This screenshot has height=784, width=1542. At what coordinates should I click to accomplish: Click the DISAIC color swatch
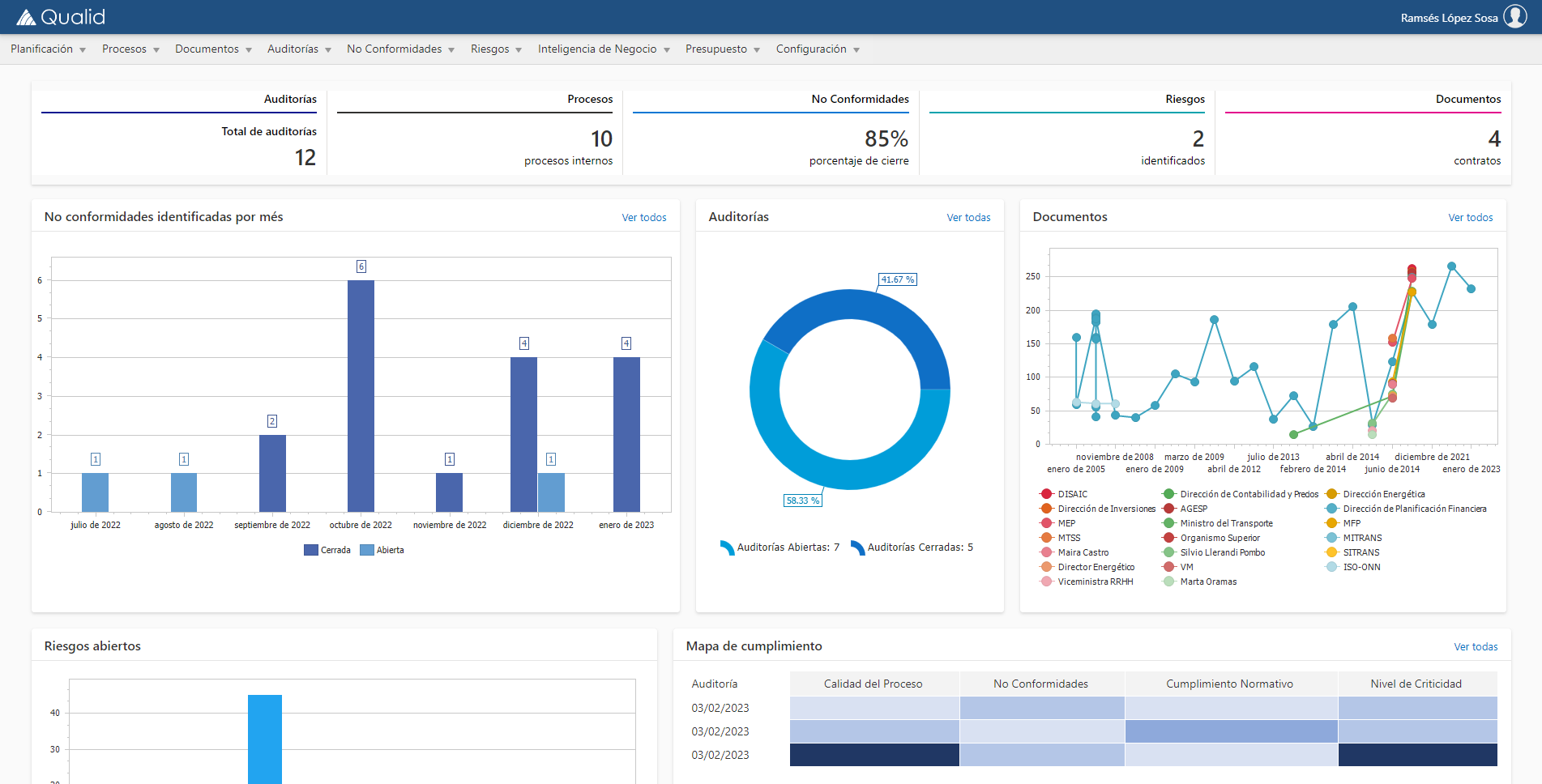click(x=1045, y=494)
